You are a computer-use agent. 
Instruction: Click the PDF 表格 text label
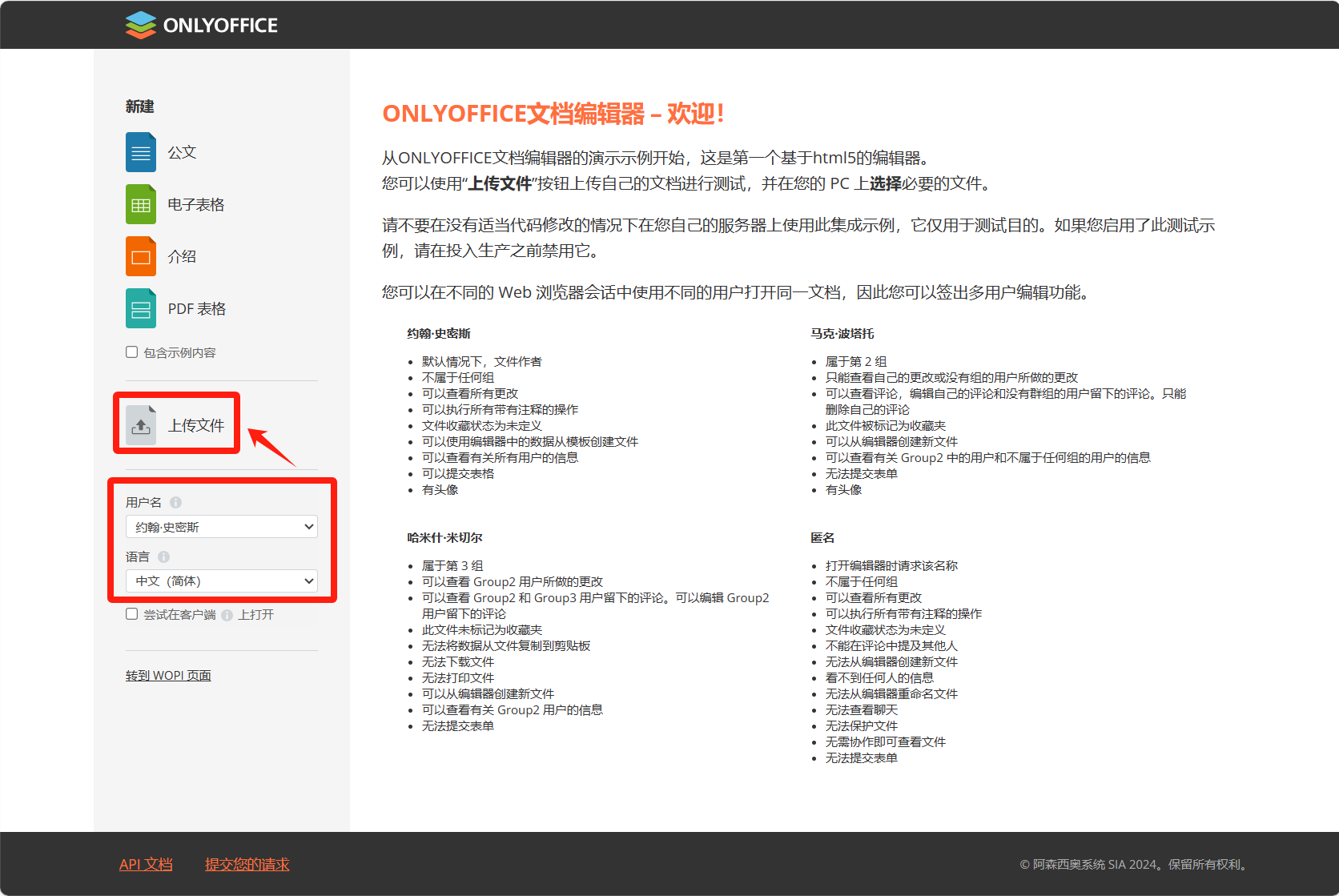coord(197,309)
